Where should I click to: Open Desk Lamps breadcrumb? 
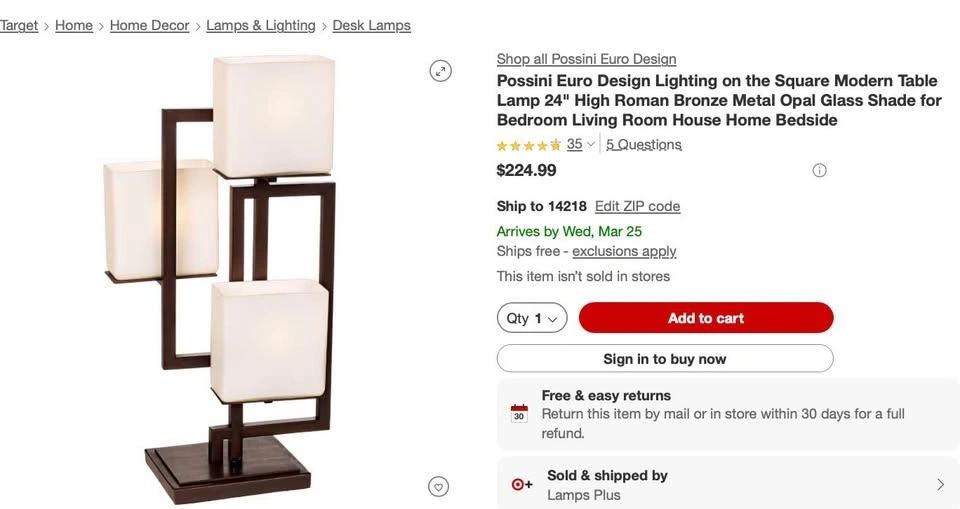371,25
